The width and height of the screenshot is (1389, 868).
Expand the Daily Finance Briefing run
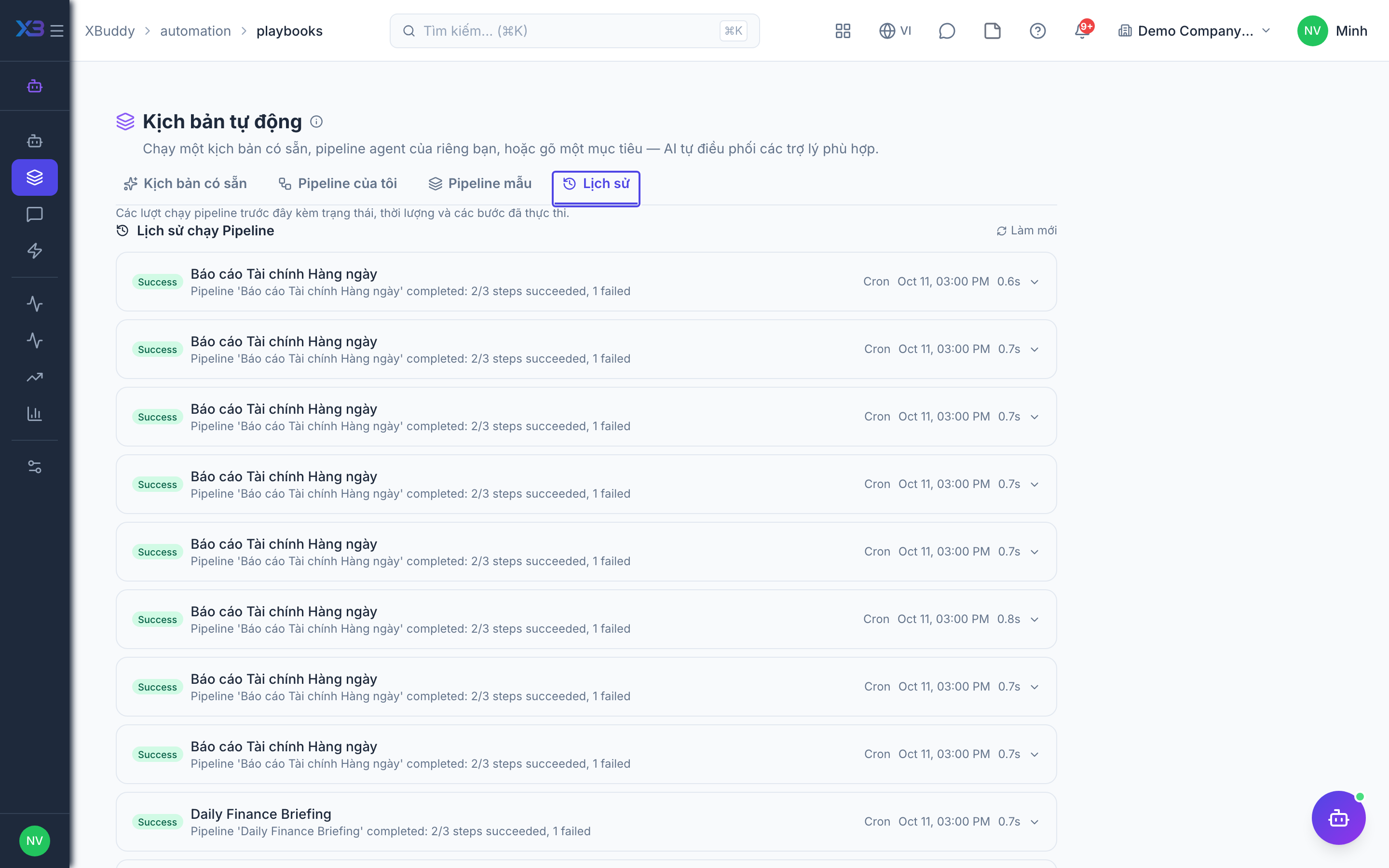(x=586, y=822)
